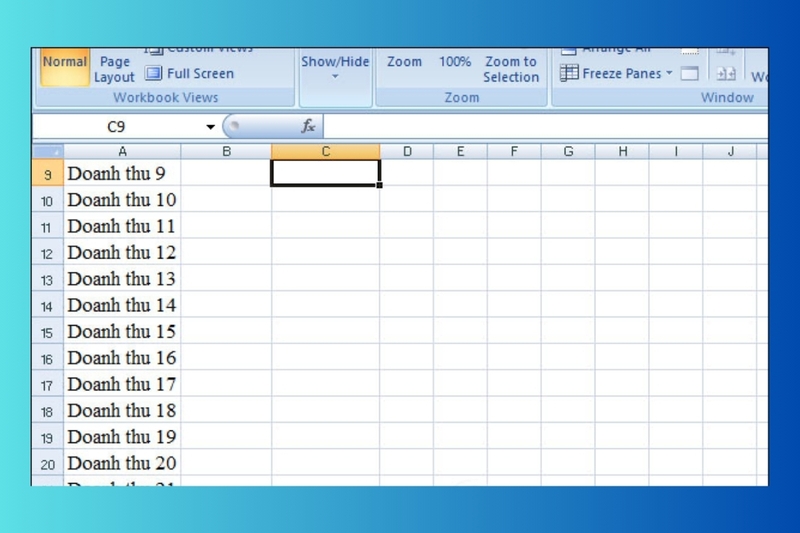800x533 pixels.
Task: Select column C header
Action: (326, 151)
